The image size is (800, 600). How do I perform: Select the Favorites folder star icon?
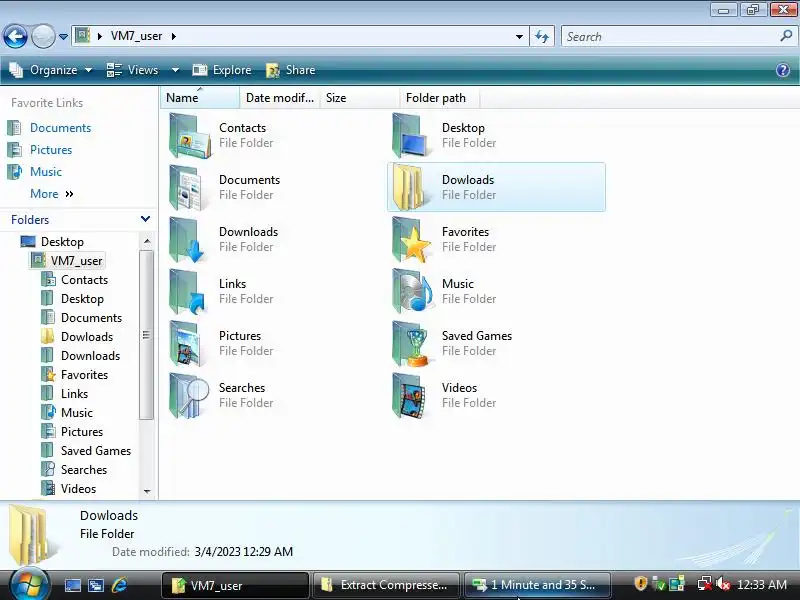(x=411, y=240)
